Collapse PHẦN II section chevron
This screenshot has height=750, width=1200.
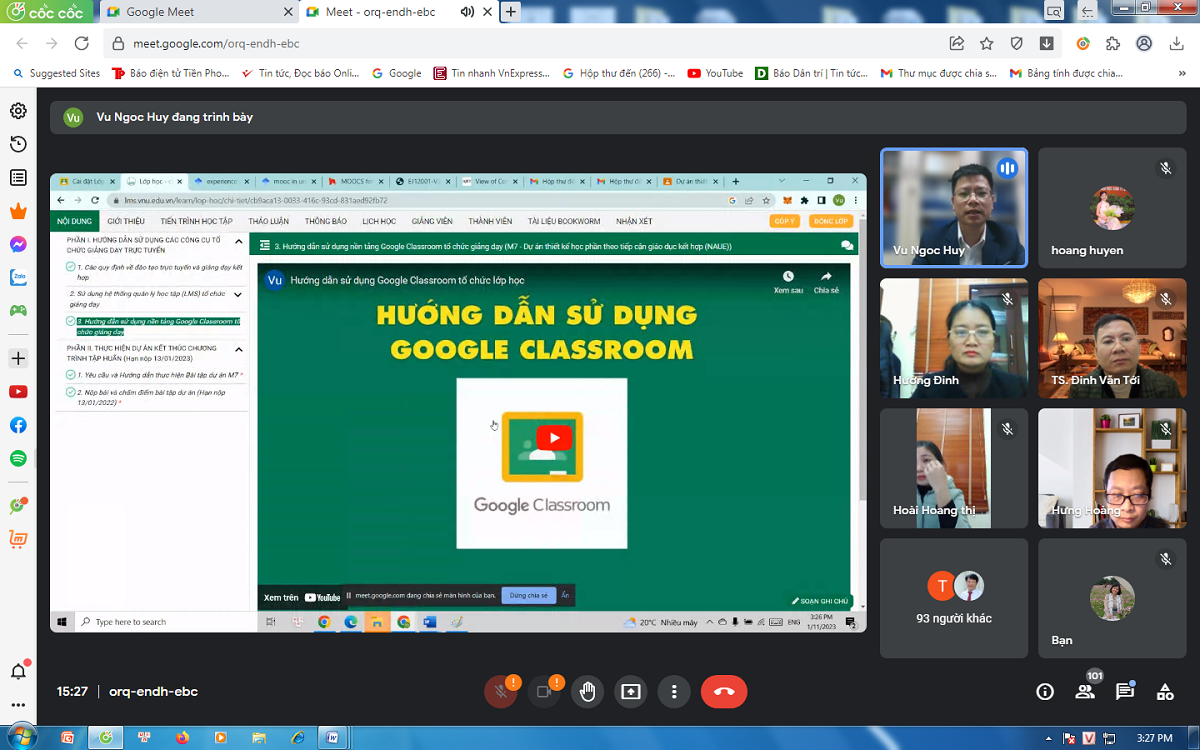[238, 349]
